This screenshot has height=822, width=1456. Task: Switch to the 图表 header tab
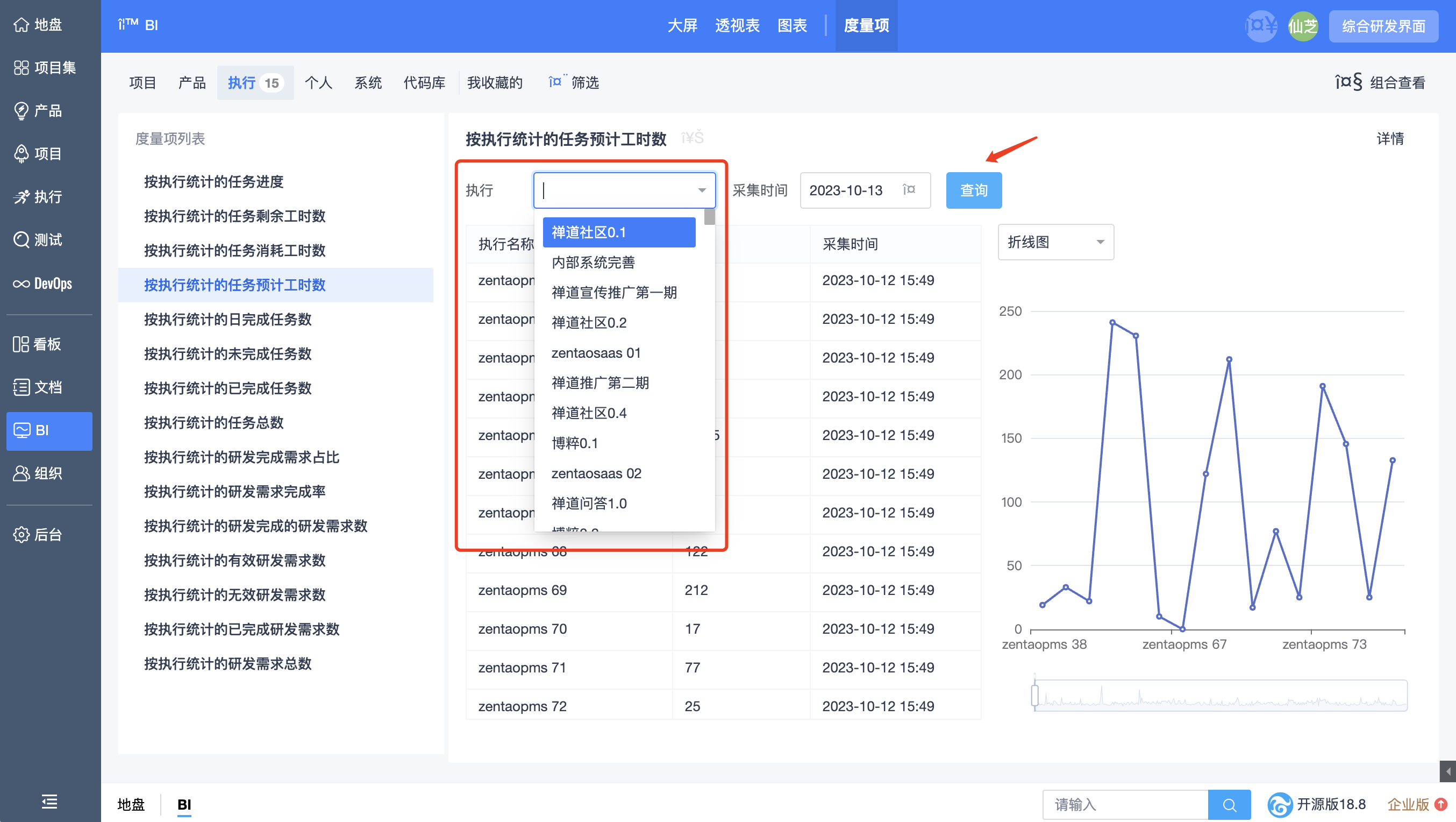(x=792, y=25)
